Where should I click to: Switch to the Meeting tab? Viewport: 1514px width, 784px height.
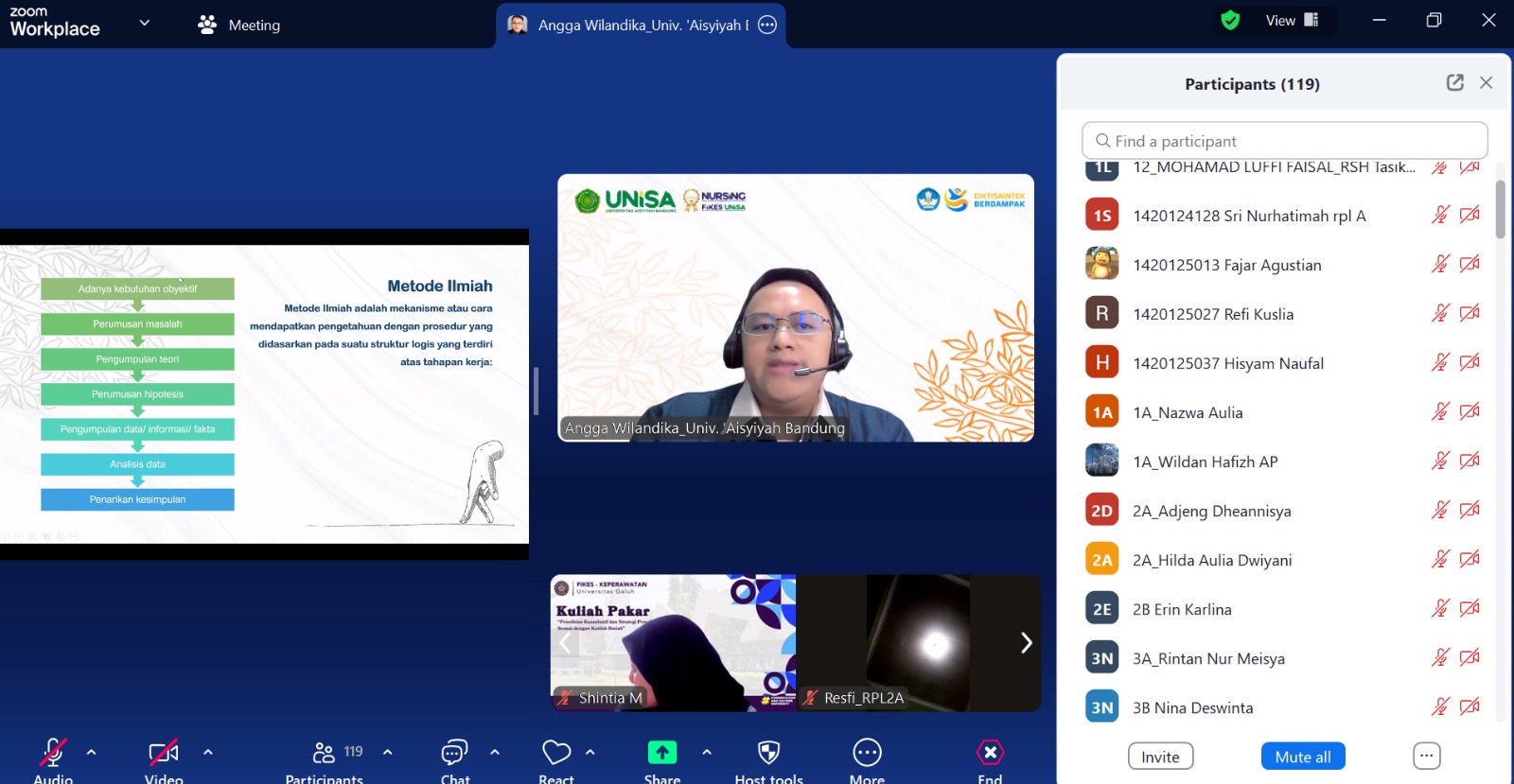point(239,25)
